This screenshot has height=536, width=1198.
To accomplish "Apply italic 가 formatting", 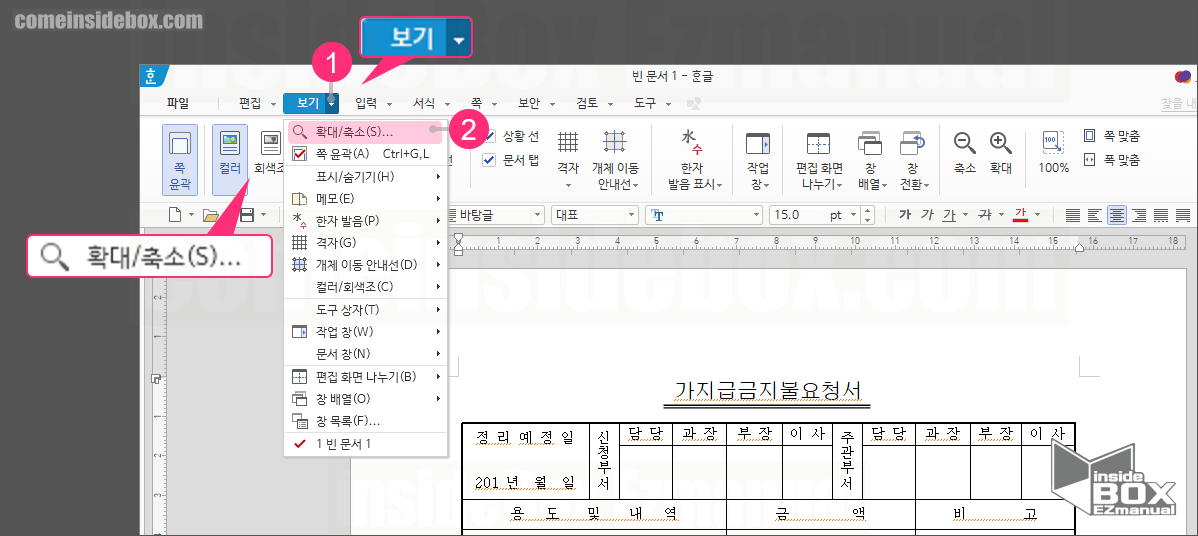I will (928, 215).
